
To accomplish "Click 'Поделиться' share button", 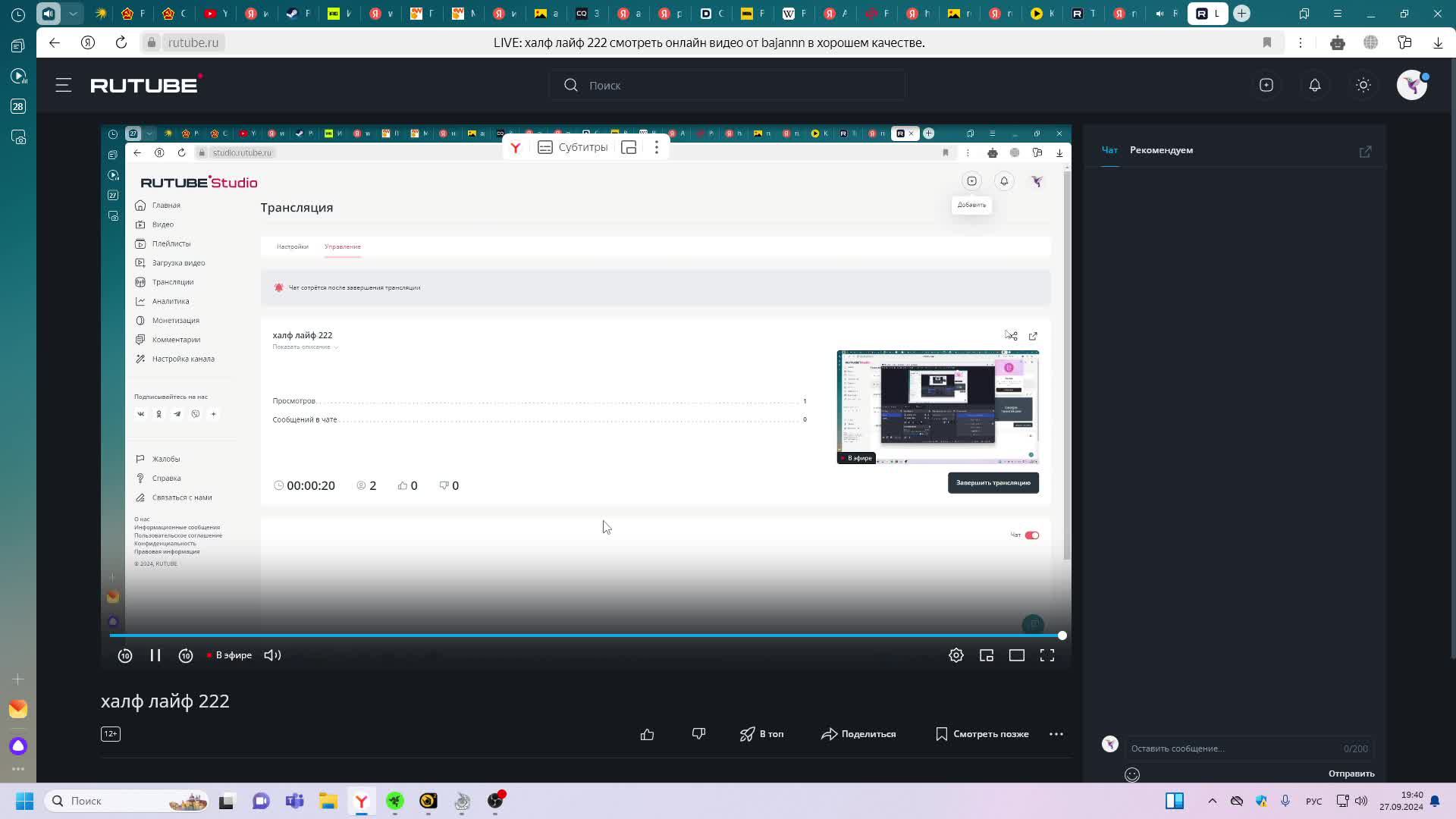I will 858,734.
